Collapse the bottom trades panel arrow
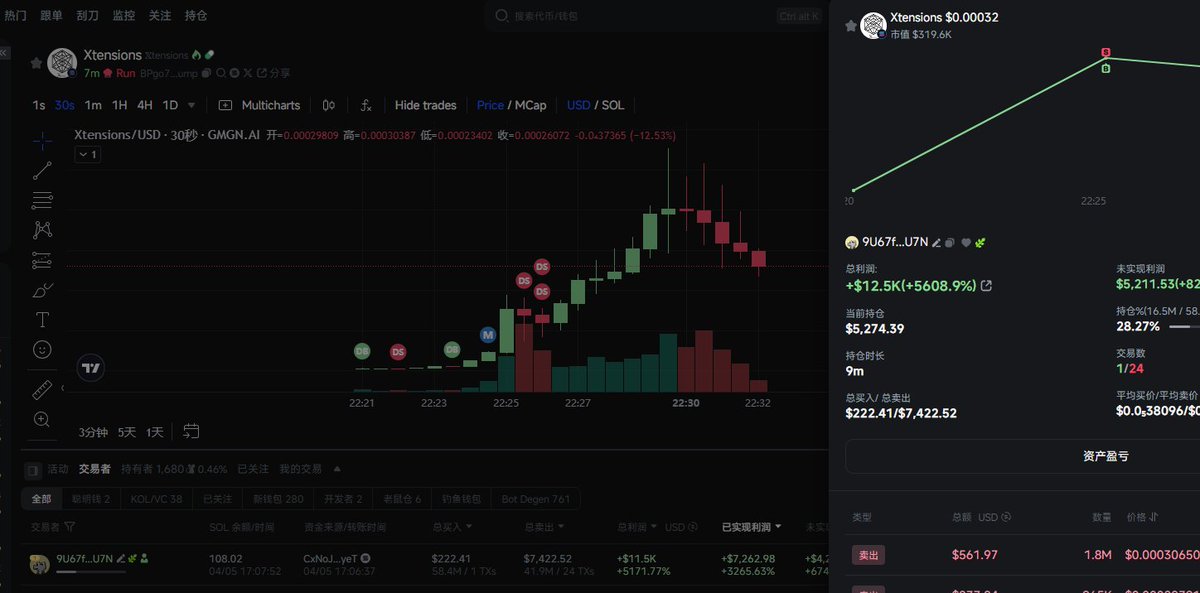Image resolution: width=1200 pixels, height=593 pixels. [x=337, y=468]
